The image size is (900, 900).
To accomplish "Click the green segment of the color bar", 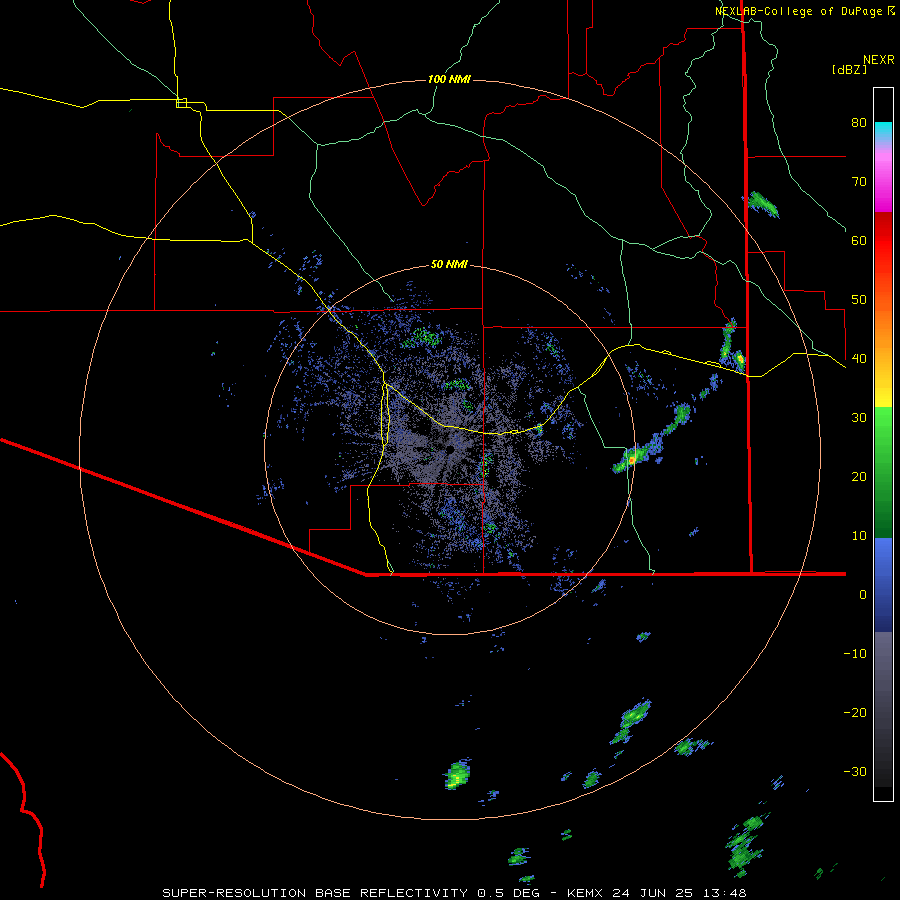I will tap(883, 472).
